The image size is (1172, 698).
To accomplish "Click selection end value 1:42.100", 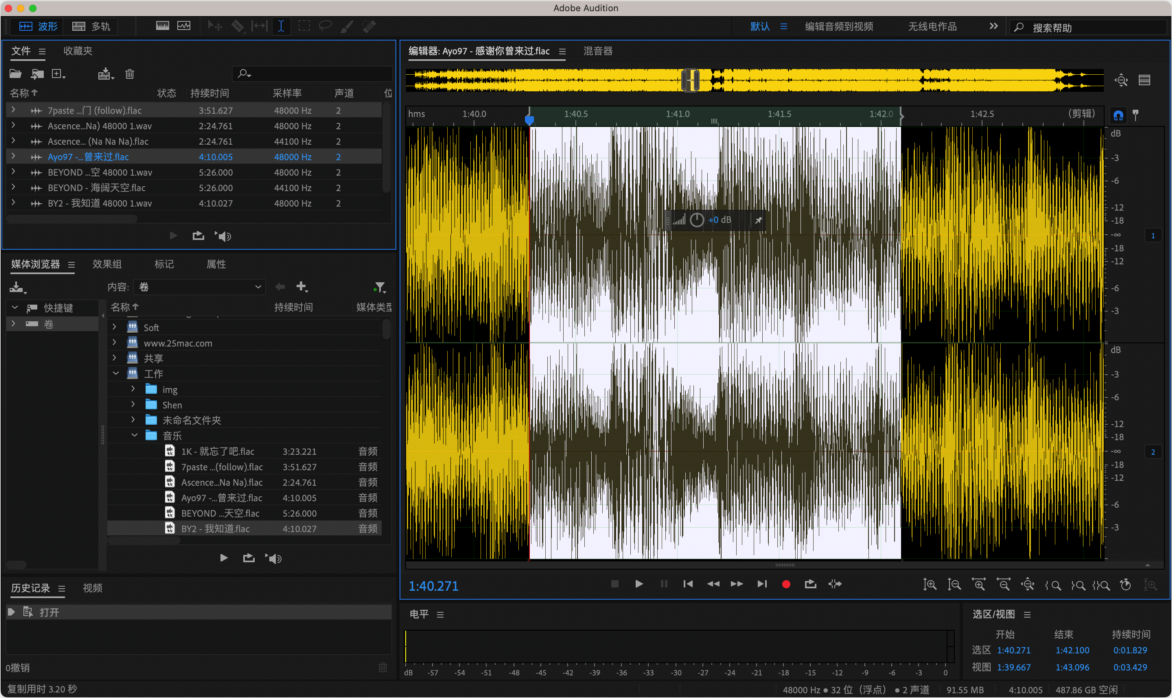I will [1073, 650].
